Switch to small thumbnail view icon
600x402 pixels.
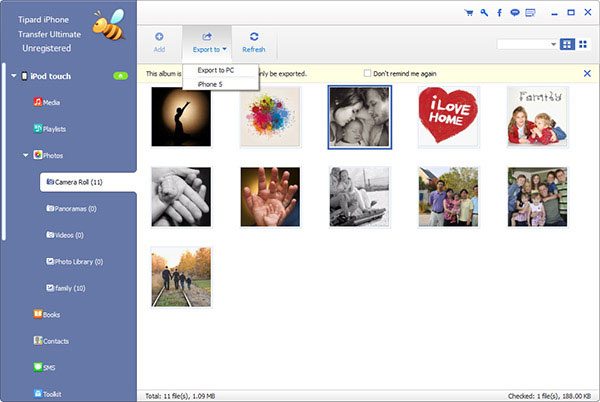pyautogui.click(x=583, y=44)
